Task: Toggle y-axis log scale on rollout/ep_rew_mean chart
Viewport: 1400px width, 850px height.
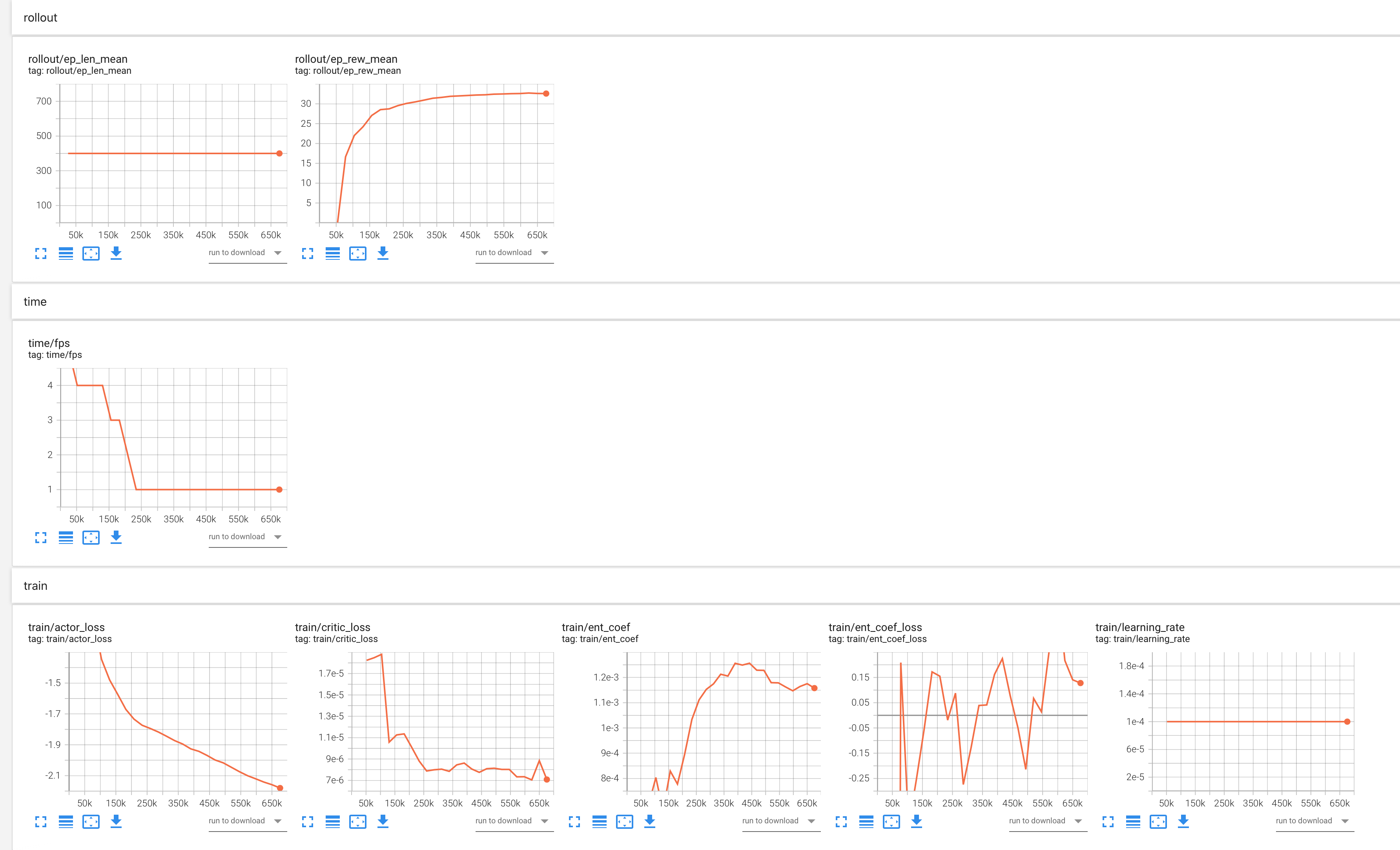Action: click(x=333, y=254)
